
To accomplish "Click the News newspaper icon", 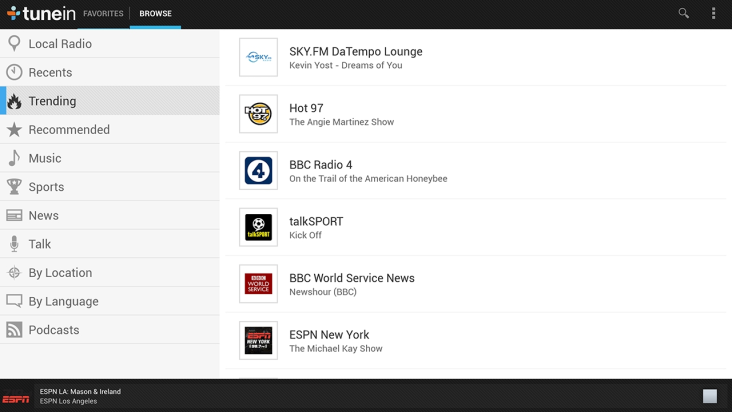I will (x=14, y=215).
